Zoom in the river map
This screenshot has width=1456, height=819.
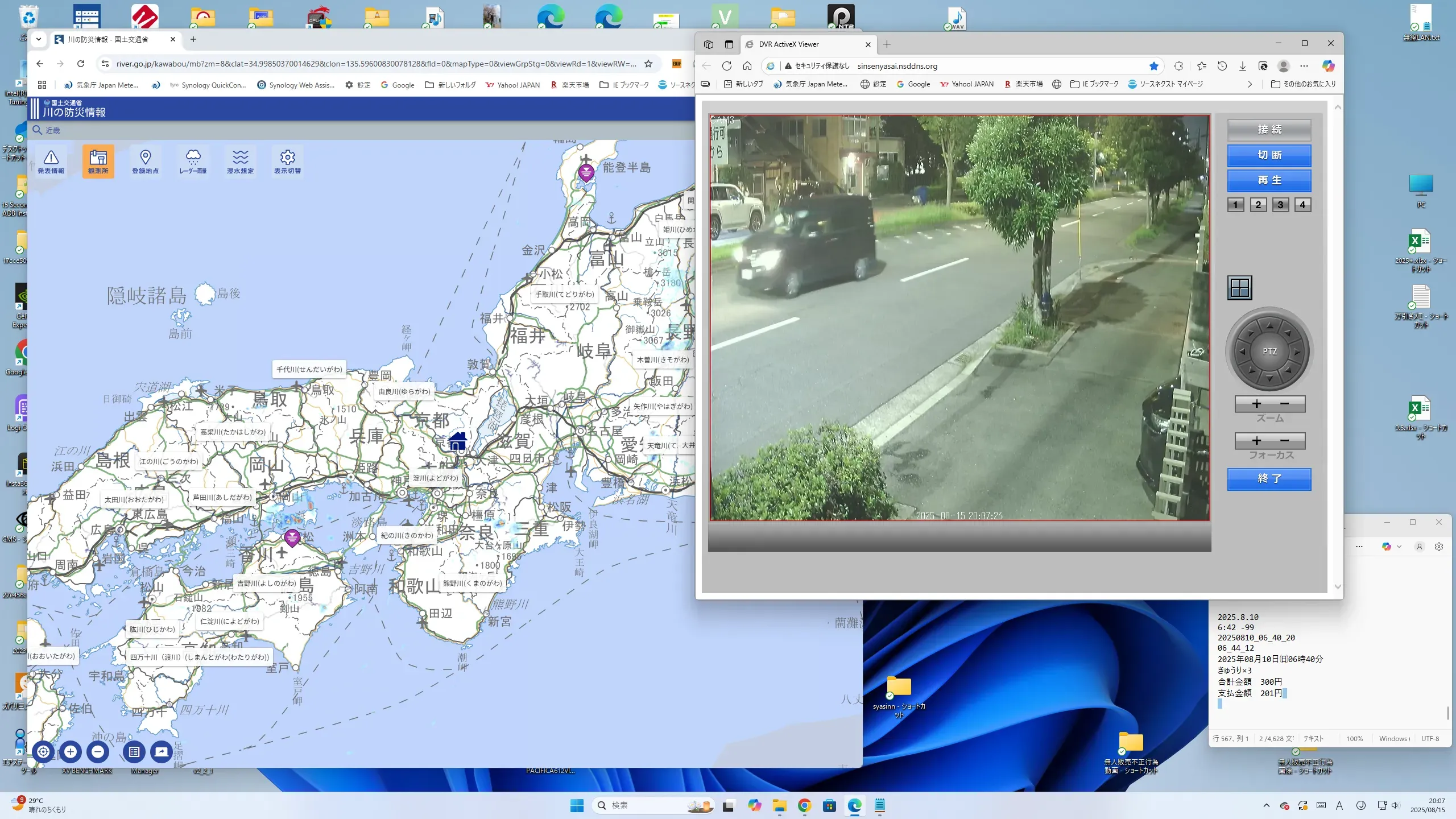[71, 752]
